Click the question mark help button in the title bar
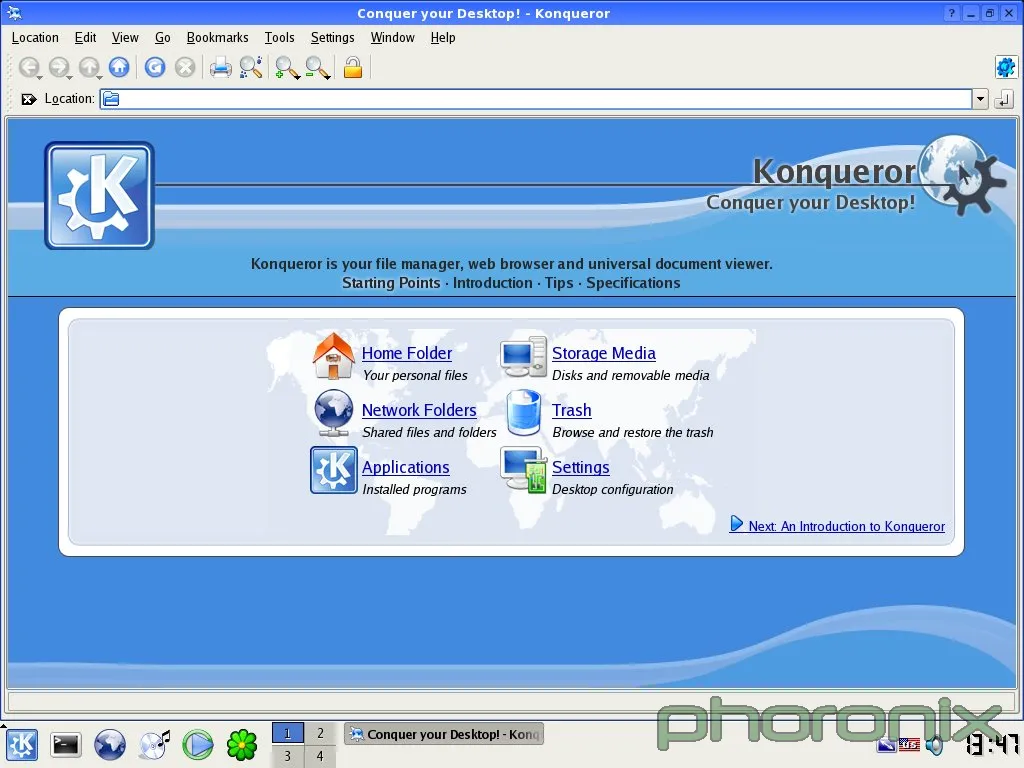Screen dimensions: 1024x768 (x=952, y=13)
